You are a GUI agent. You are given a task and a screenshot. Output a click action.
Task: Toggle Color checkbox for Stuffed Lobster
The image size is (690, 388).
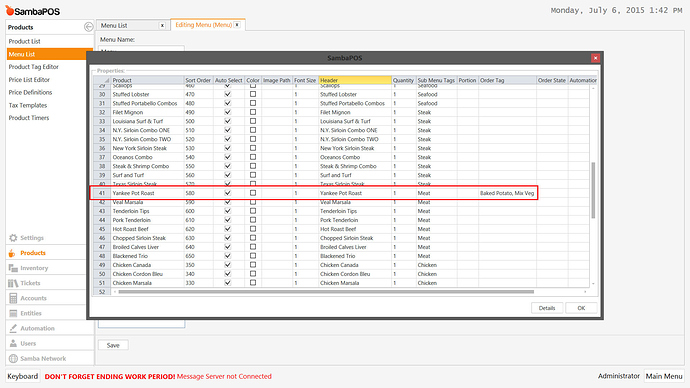tap(253, 94)
